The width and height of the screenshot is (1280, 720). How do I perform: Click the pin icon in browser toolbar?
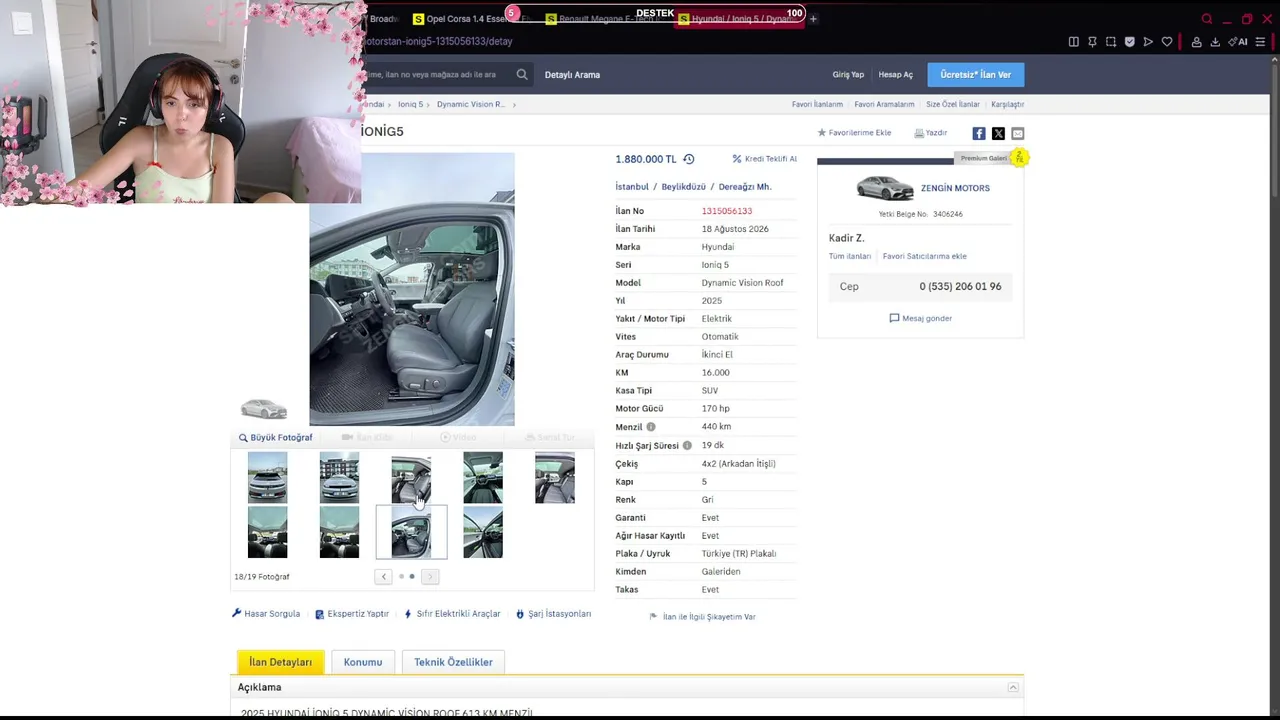pyautogui.click(x=1092, y=42)
